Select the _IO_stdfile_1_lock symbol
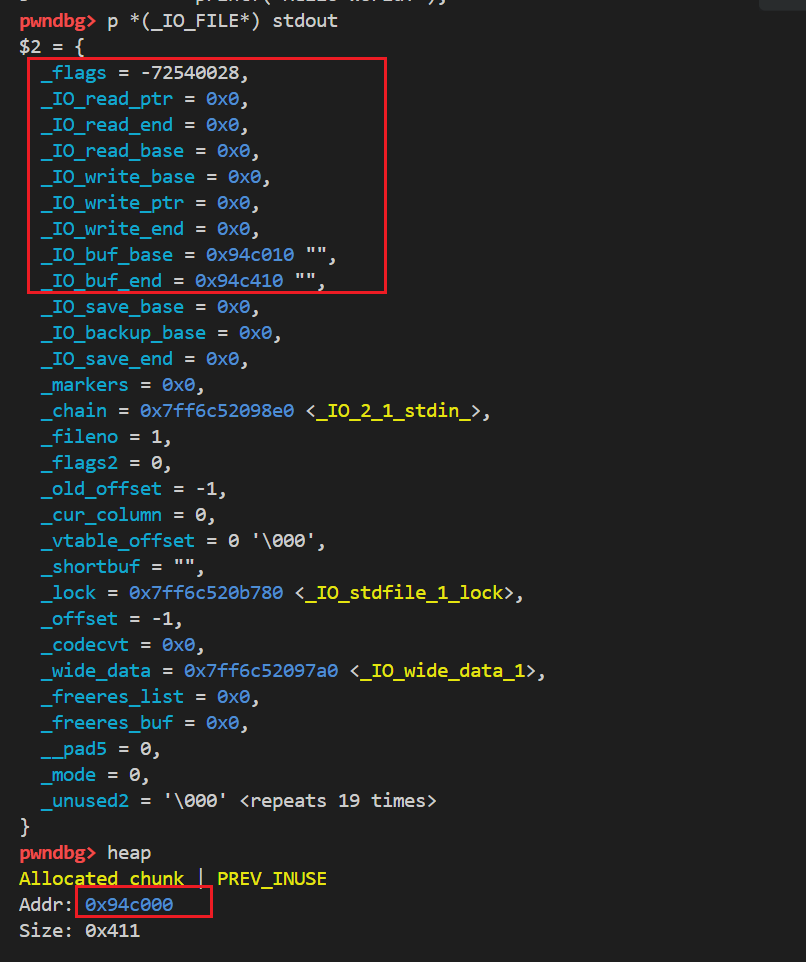 pyautogui.click(x=409, y=593)
